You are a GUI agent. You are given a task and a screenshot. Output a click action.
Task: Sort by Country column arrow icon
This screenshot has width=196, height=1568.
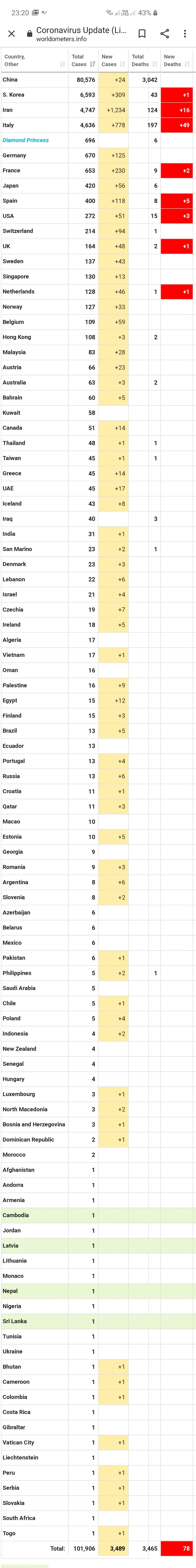click(x=62, y=64)
